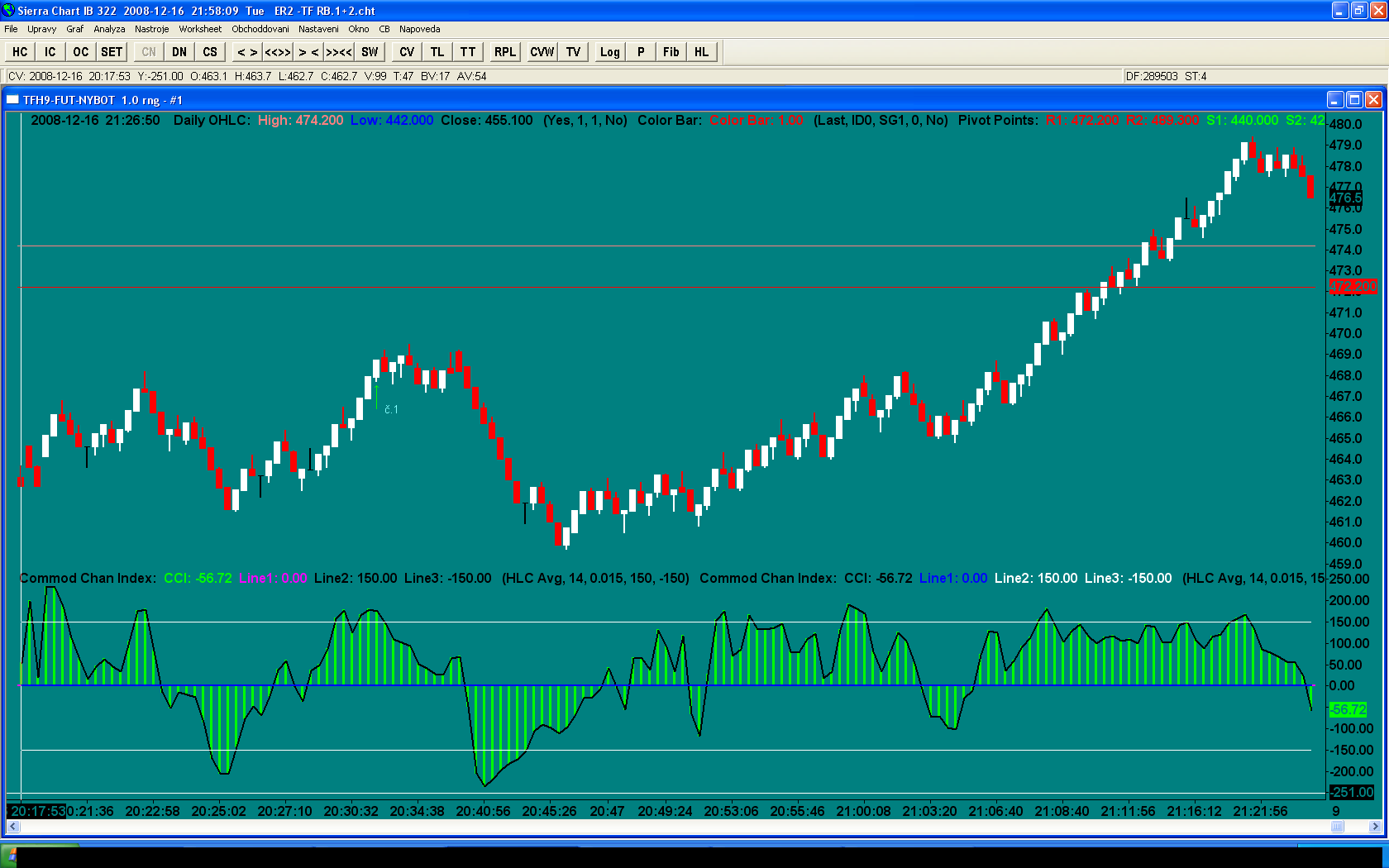Open the Napoveda help menu
The width and height of the screenshot is (1389, 868).
tap(419, 29)
